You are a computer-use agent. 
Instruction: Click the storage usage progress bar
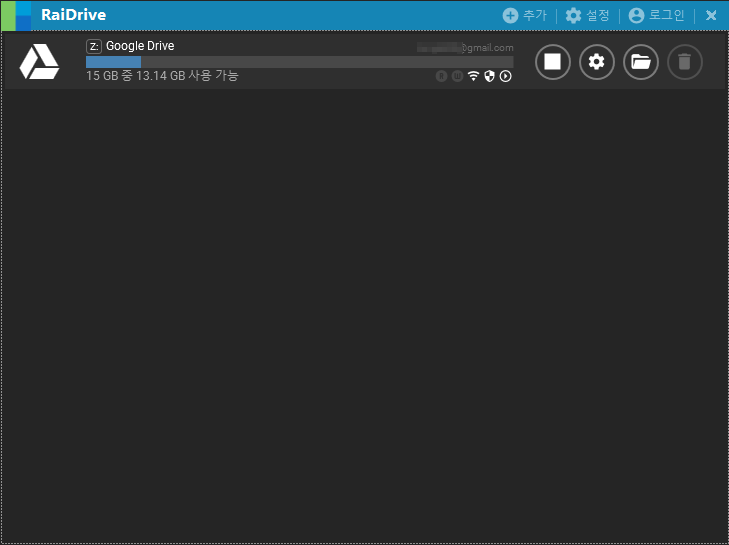click(300, 62)
